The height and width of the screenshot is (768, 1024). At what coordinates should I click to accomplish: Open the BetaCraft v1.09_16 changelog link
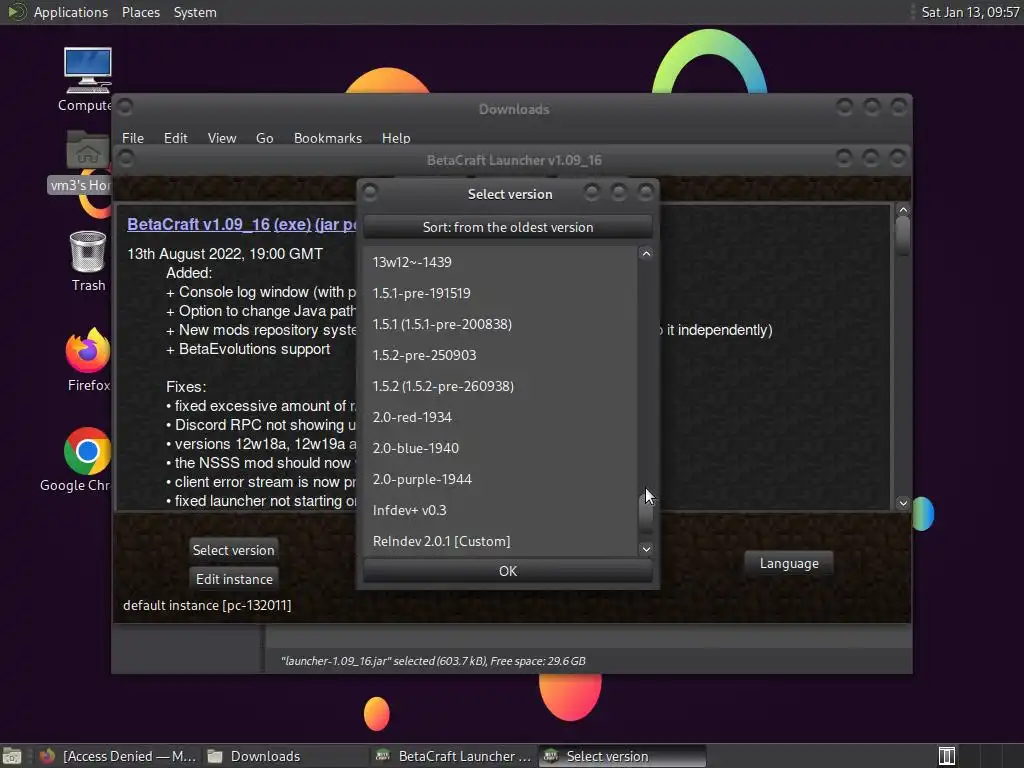pos(199,224)
